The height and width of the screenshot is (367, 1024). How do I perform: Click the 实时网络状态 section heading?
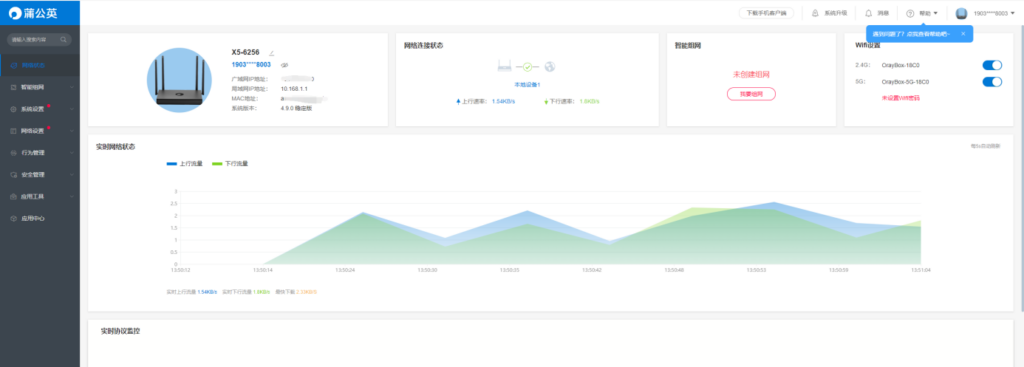[x=116, y=147]
